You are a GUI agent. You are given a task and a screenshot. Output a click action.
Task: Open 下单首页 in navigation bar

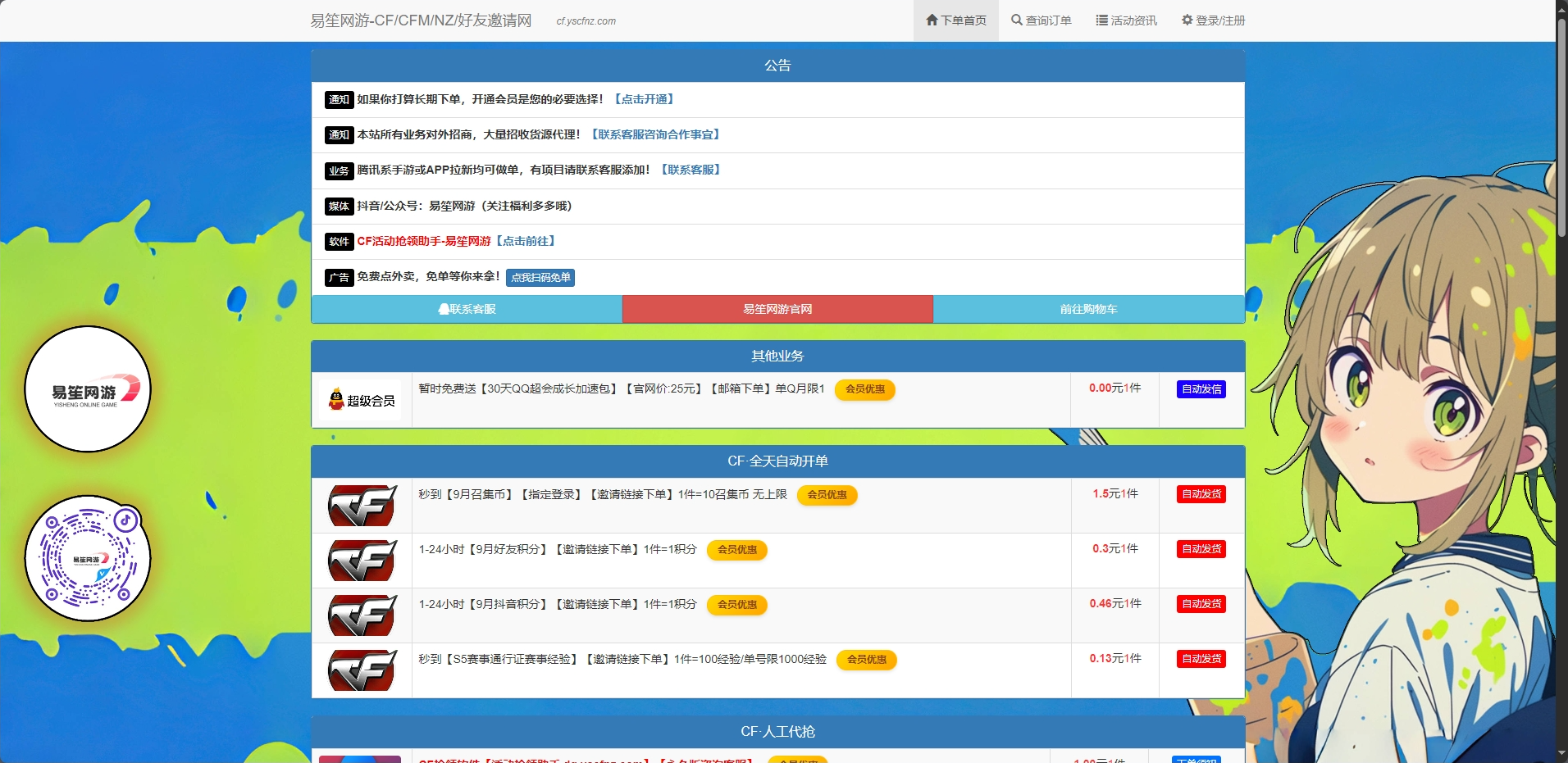click(956, 20)
